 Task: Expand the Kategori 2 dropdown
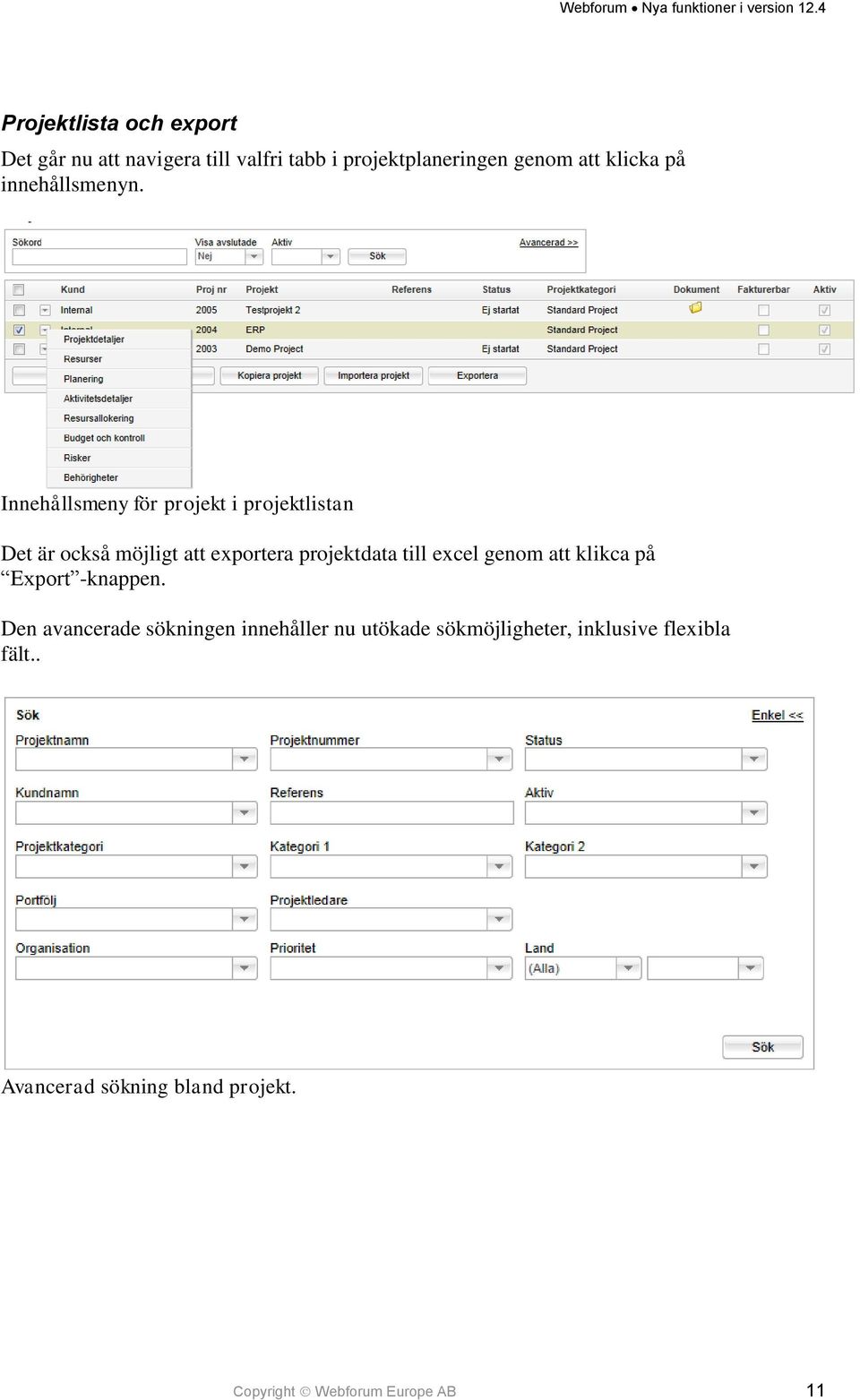[x=754, y=866]
